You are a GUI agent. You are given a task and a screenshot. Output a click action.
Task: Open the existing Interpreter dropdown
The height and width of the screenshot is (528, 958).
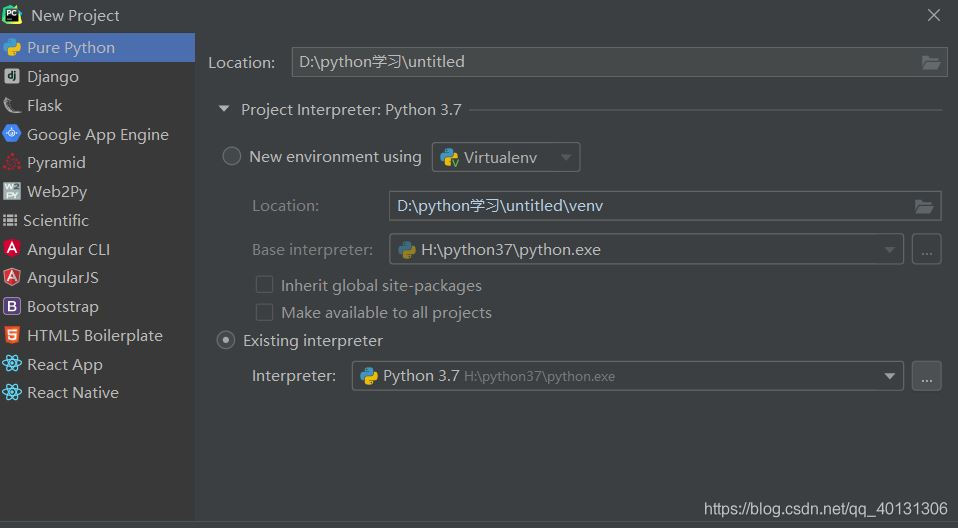point(627,376)
